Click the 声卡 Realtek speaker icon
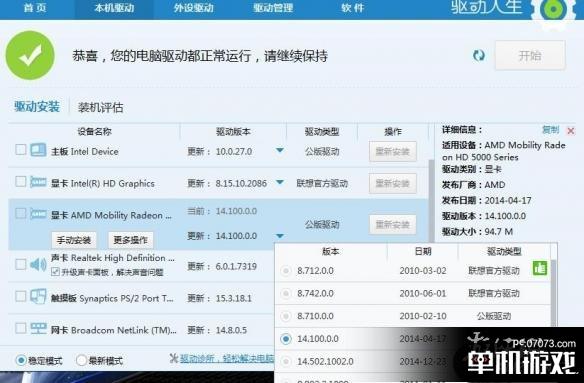 coord(38,265)
